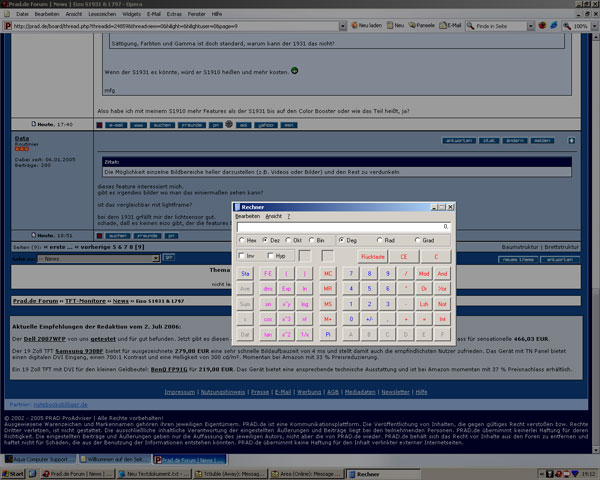
Task: Click the Rücktaste backspace button in calculator
Action: [372, 256]
